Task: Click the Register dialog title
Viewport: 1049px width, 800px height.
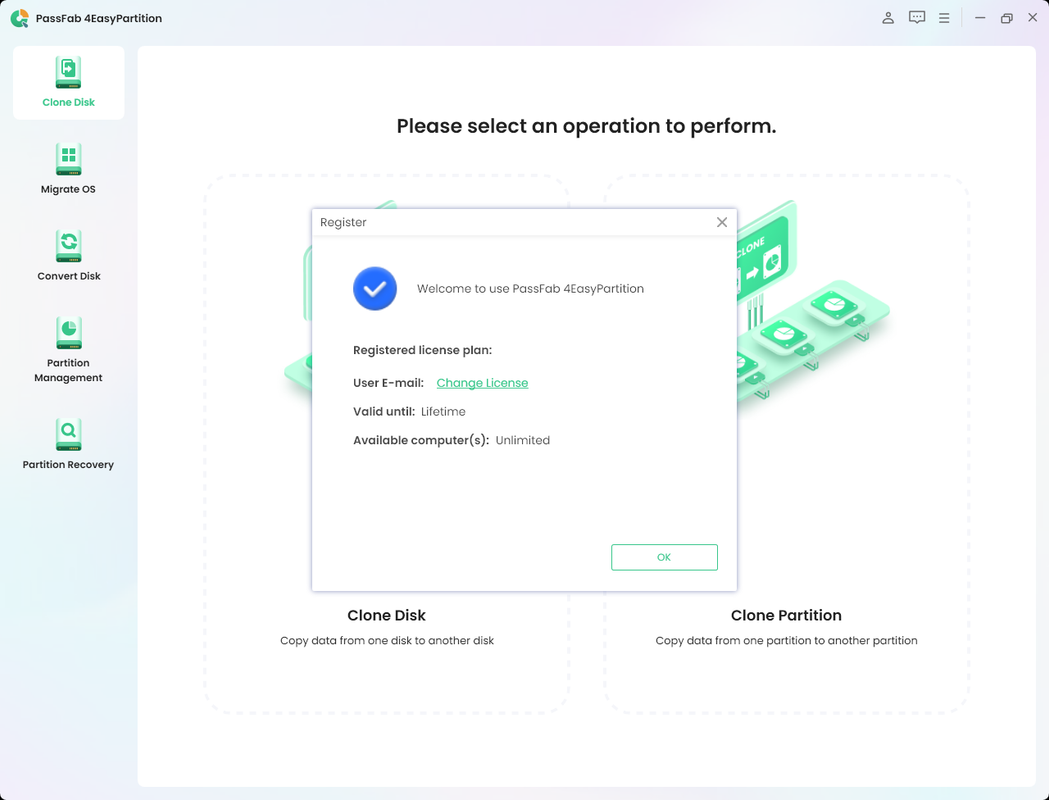Action: pyautogui.click(x=343, y=222)
